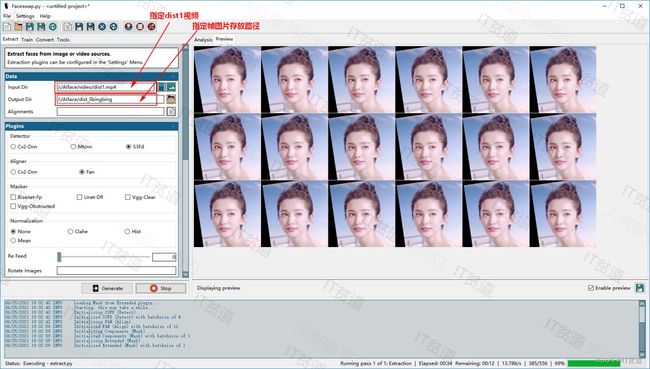Enable the Vgg-Clear masker checkbox
The image size is (650, 369).
click(140, 197)
